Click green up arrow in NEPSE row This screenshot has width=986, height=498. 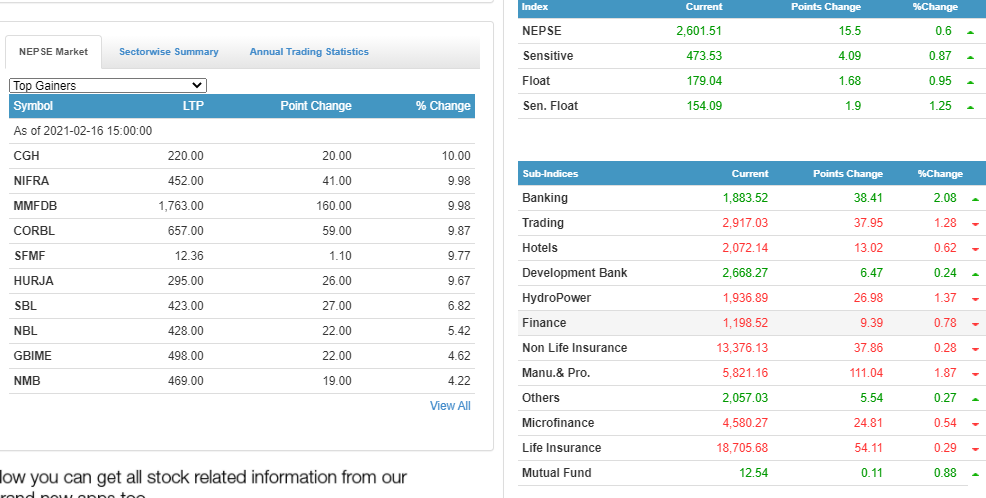[x=971, y=32]
